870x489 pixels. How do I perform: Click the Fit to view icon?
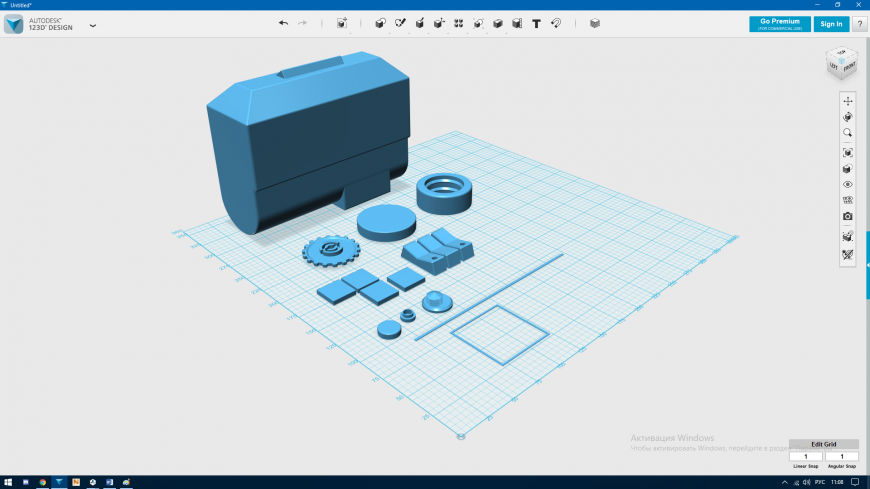pyautogui.click(x=848, y=153)
